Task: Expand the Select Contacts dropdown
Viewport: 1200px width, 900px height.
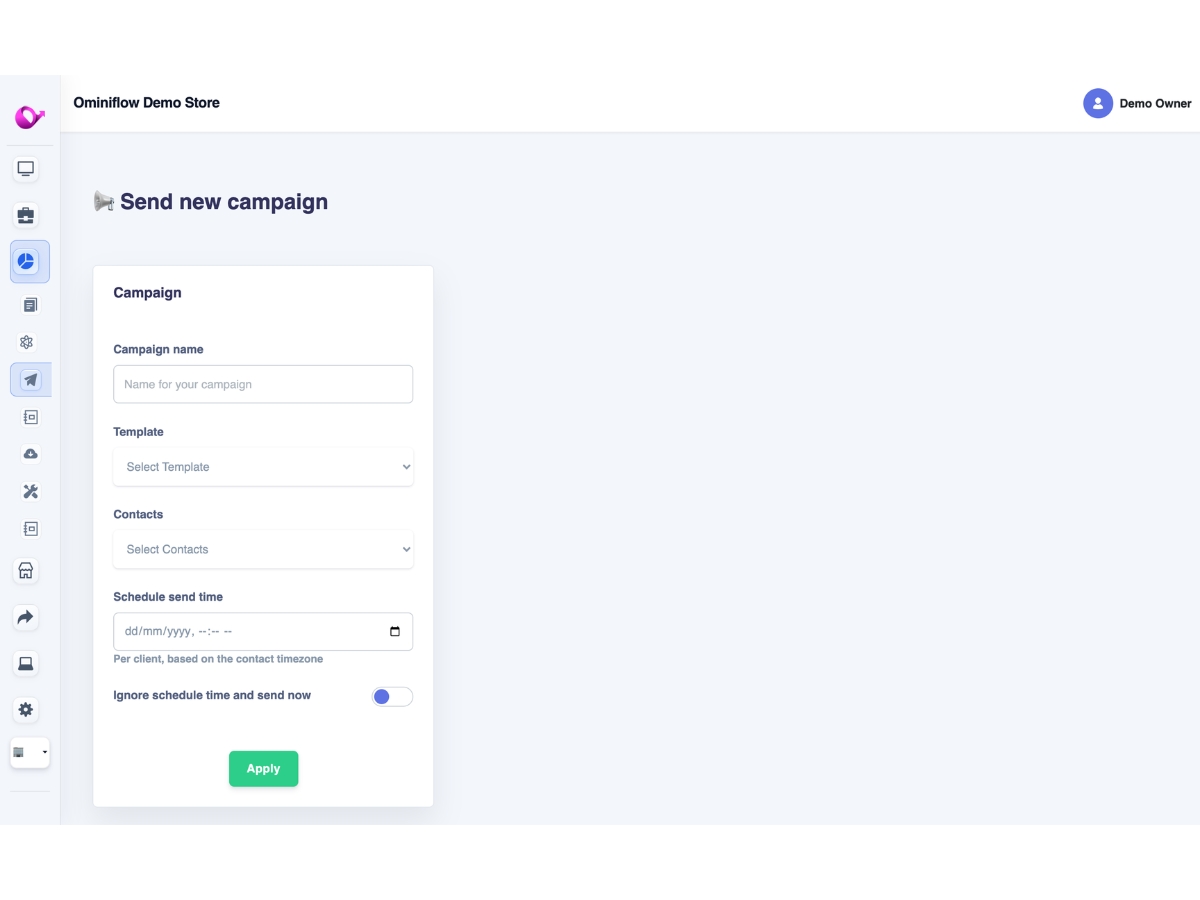Action: coord(263,549)
